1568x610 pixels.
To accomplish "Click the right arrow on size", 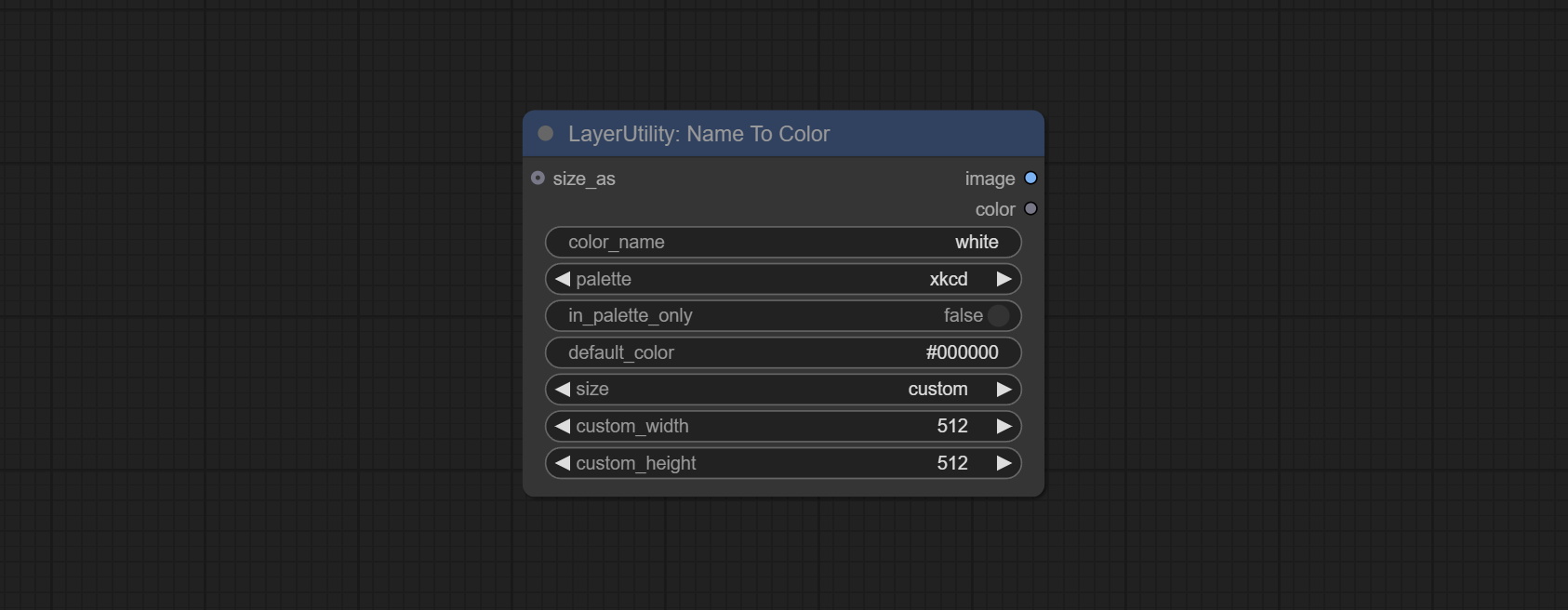I will pos(1003,390).
